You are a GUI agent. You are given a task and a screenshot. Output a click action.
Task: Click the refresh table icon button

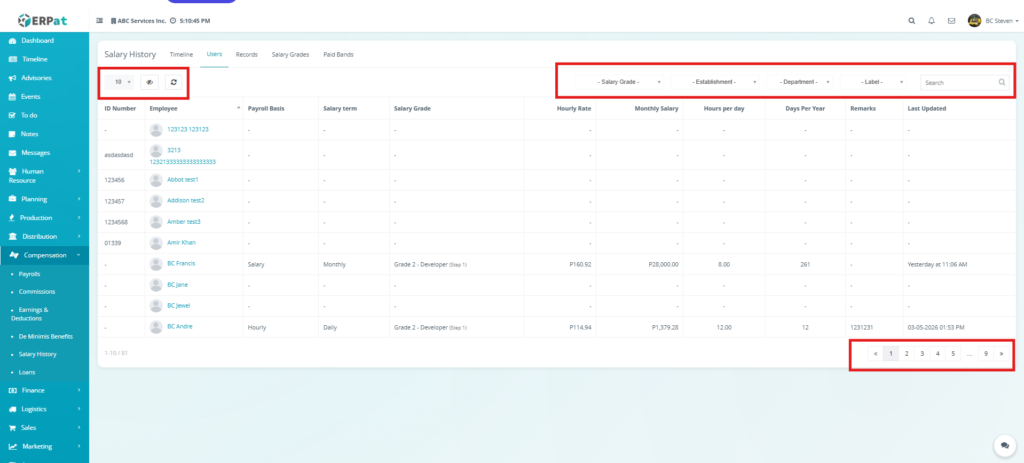(173, 82)
